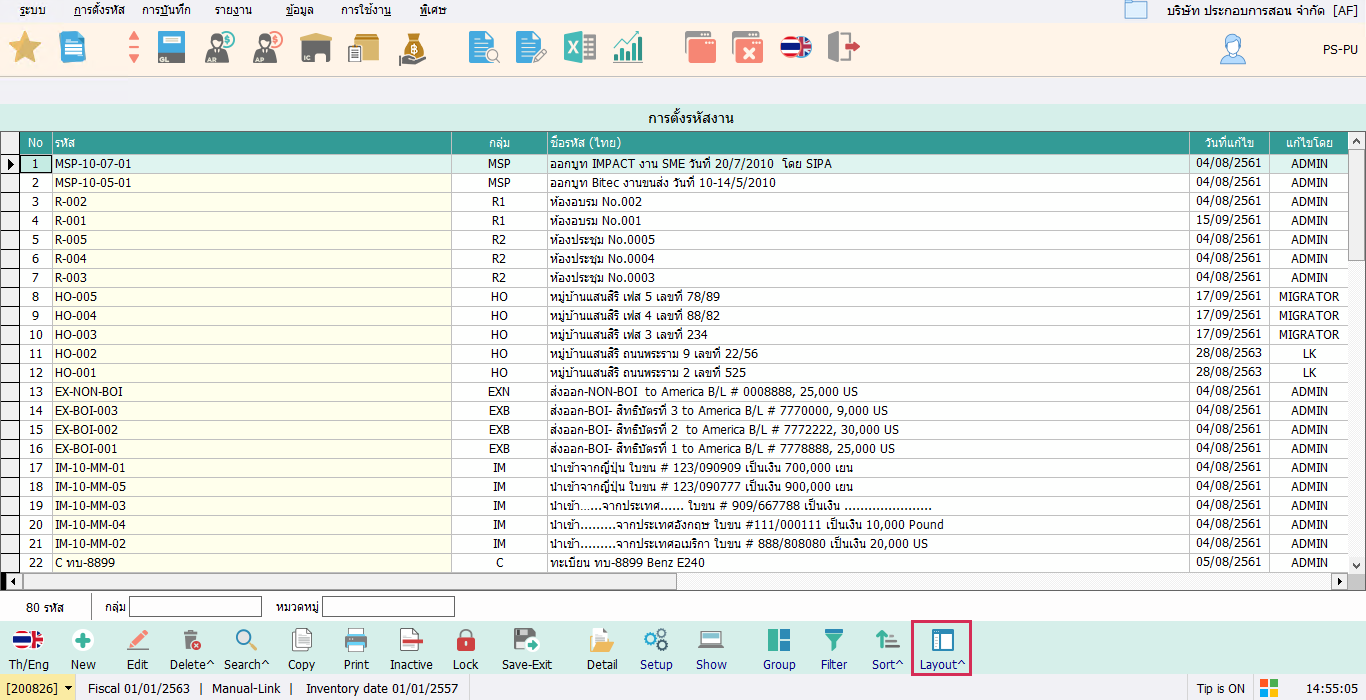
Task: Open the 200826 database dropdown arrow
Action: [68, 688]
